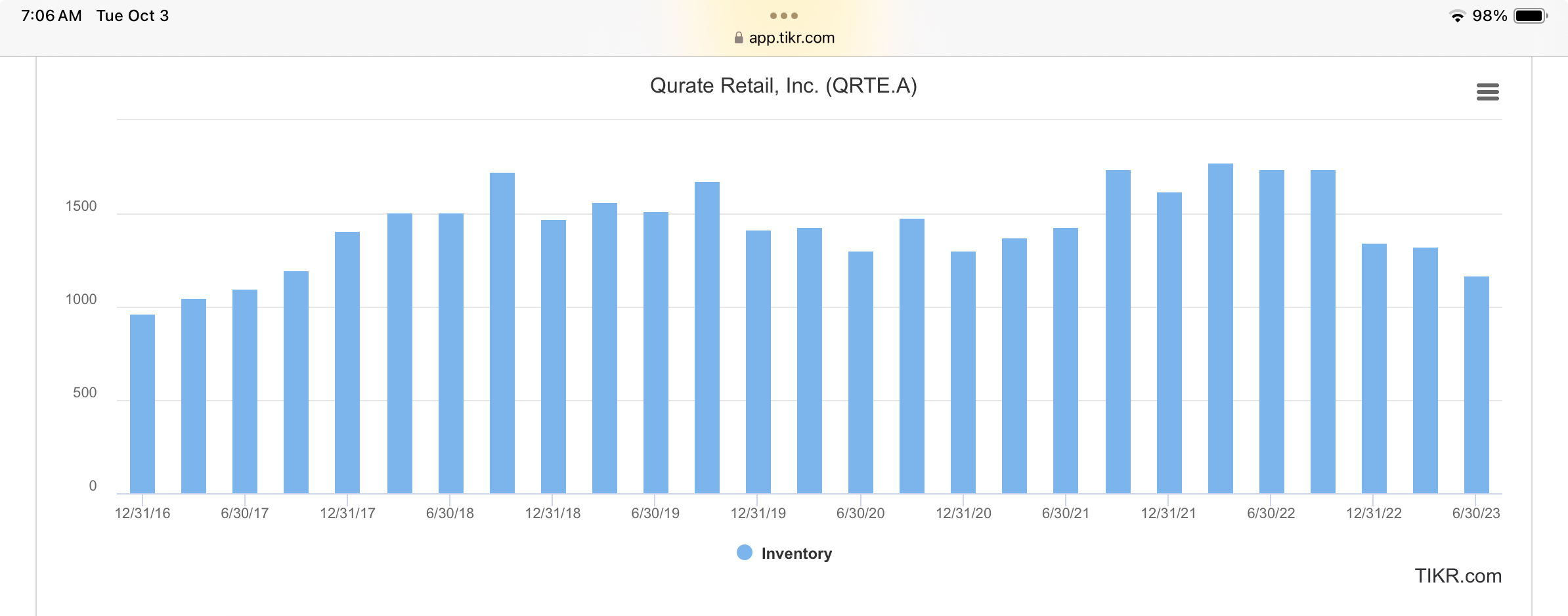Click the 12/31/16 x-axis label
Viewport: 1568px width, 616px height.
[x=142, y=514]
